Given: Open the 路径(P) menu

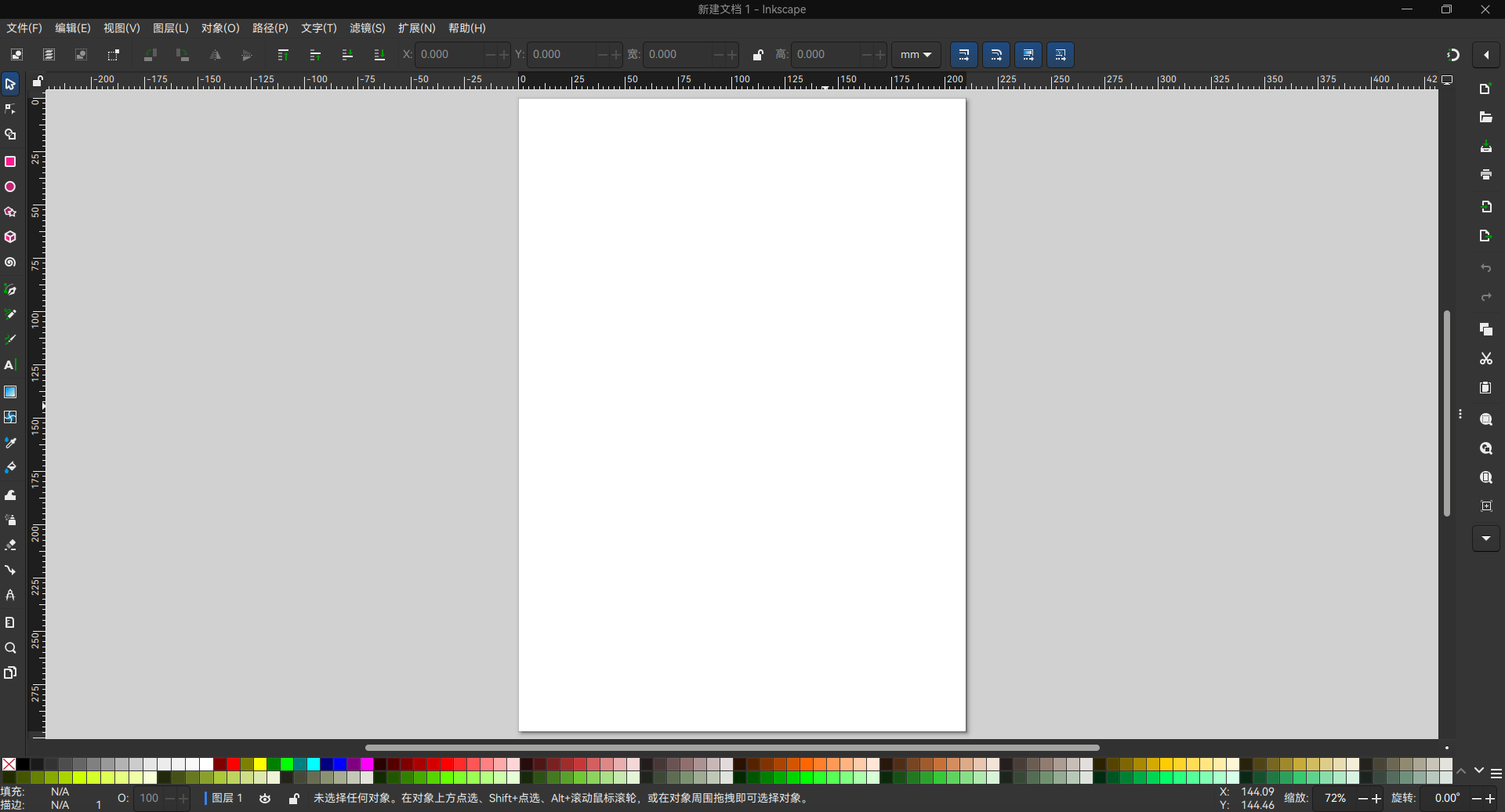Looking at the screenshot, I should coord(270,28).
